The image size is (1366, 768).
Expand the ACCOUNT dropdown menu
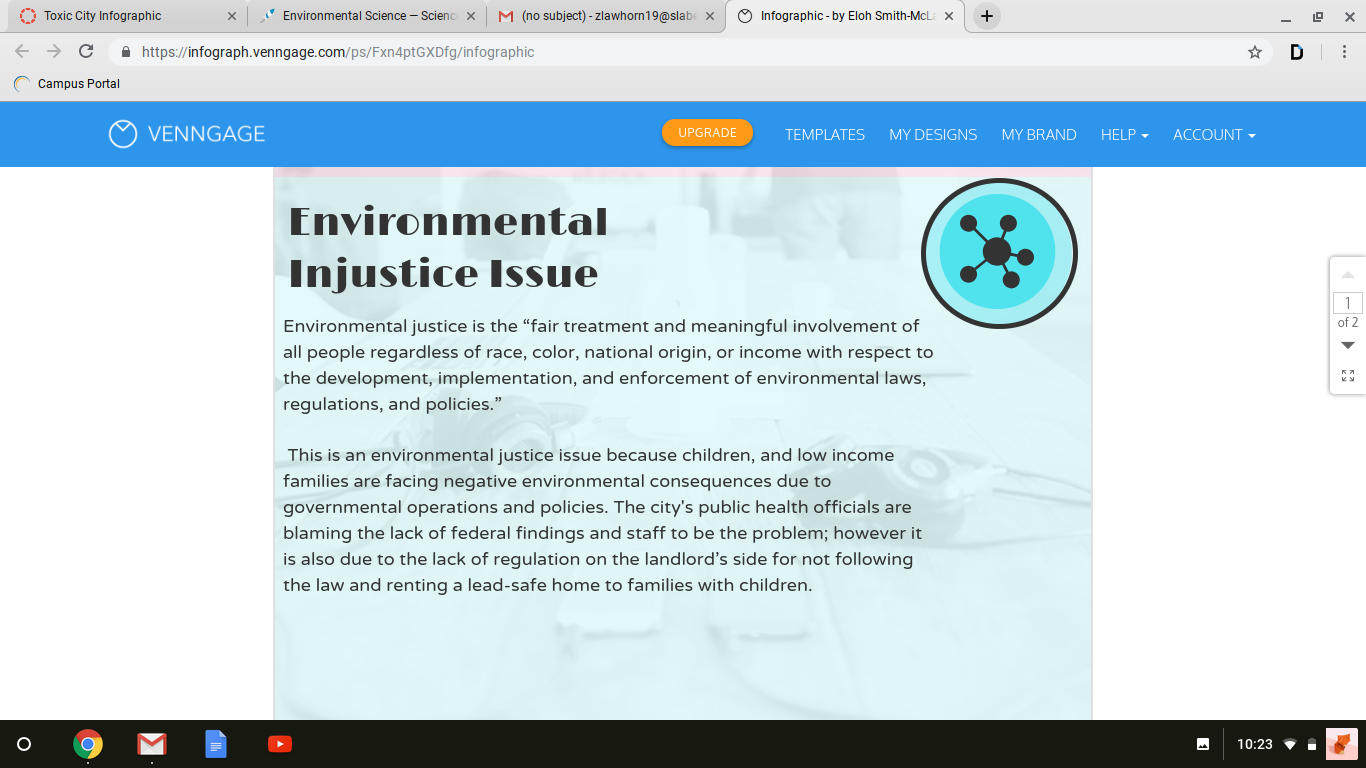coord(1213,134)
